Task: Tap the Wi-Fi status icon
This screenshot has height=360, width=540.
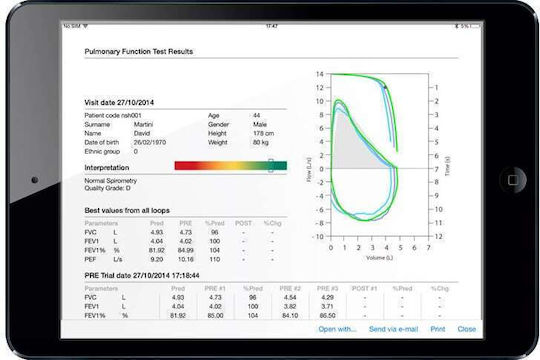Action: [x=85, y=26]
